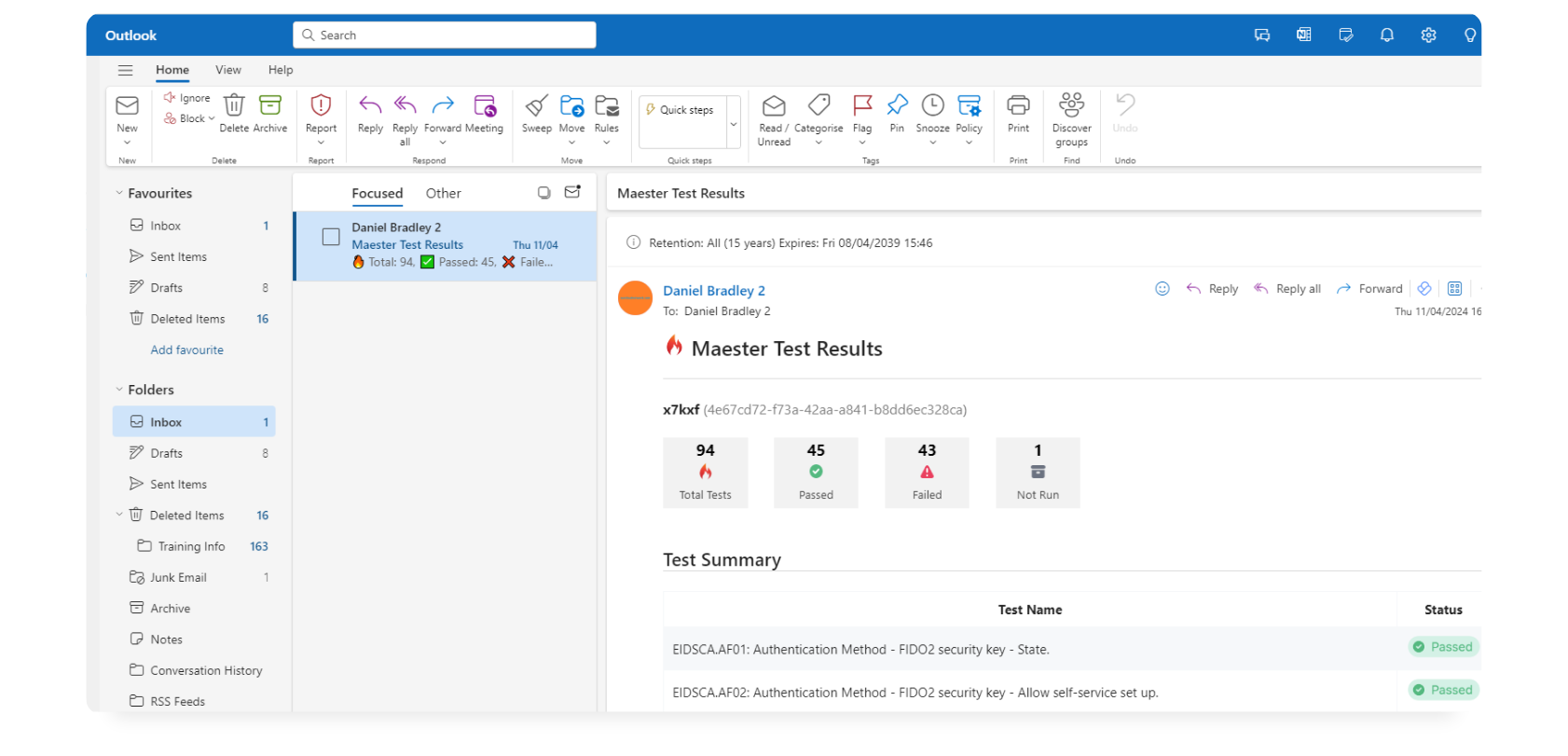Toggle Read / Unread status
Viewport: 1568px width, 756px height.
tap(774, 106)
